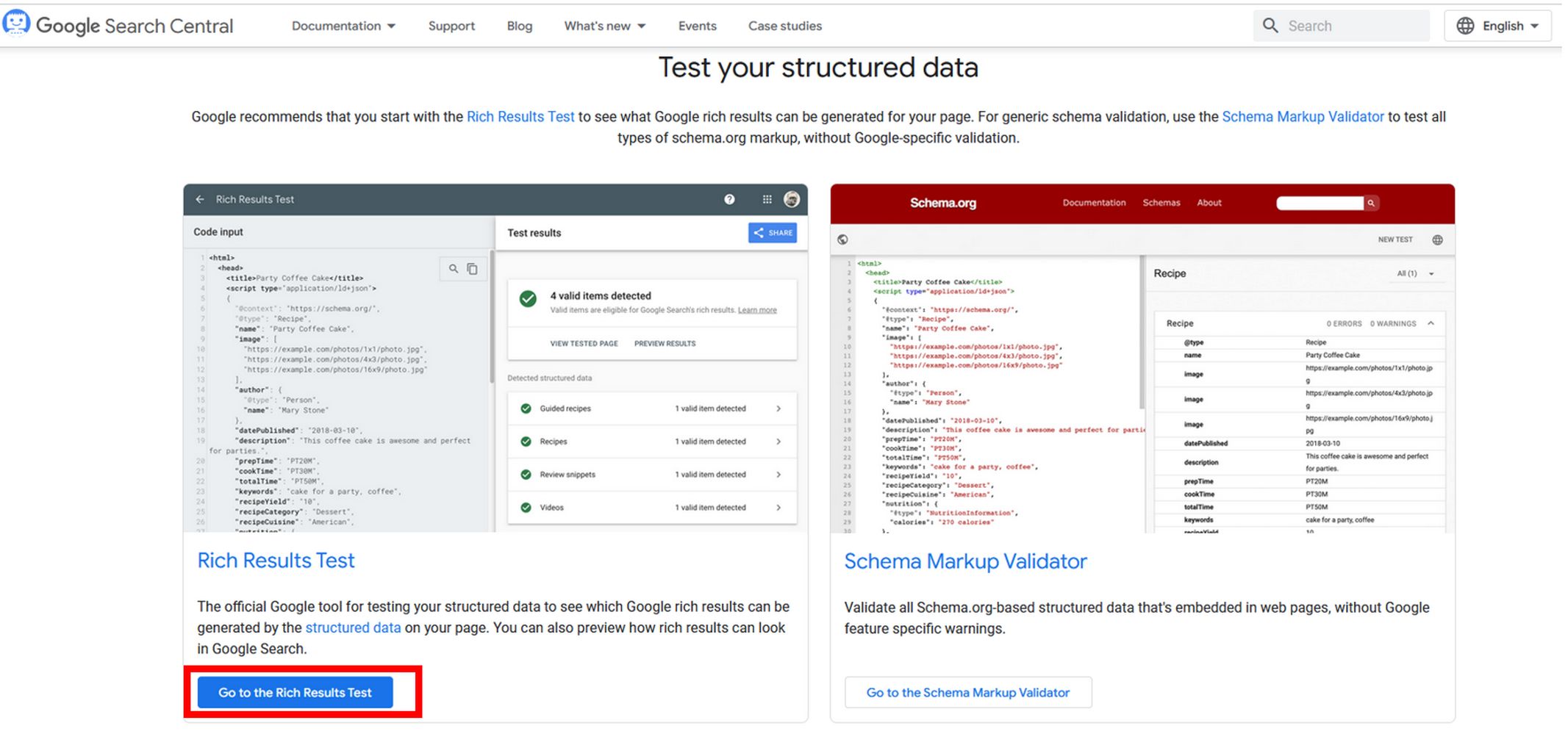Click the green check next to Guided recipes

(x=526, y=409)
